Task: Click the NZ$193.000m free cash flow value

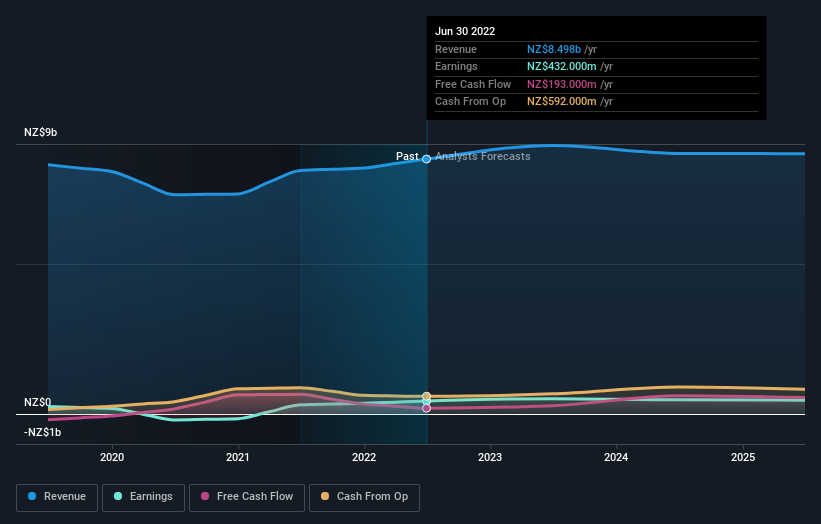Action: pos(562,84)
